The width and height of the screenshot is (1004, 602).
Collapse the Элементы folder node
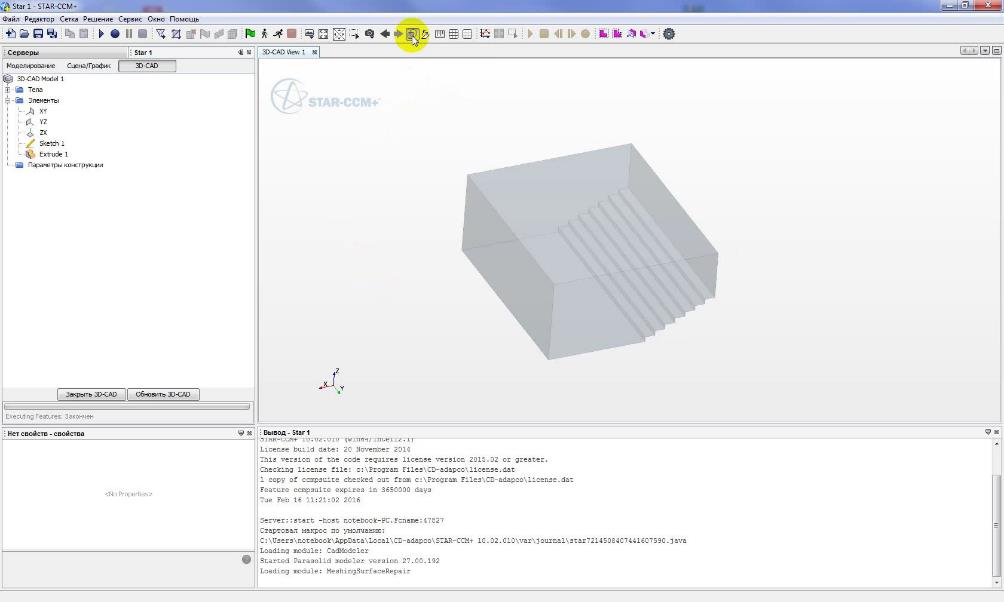(7, 100)
